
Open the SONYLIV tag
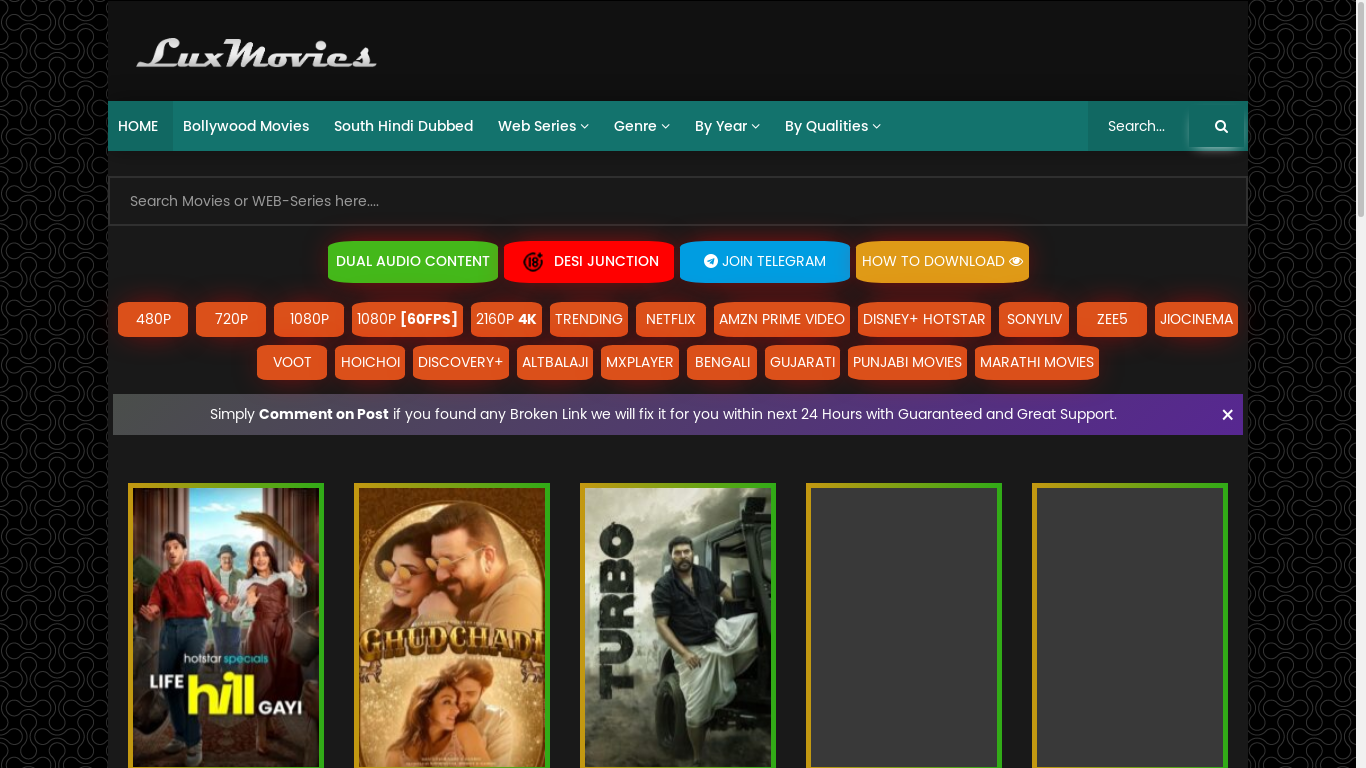click(1034, 319)
